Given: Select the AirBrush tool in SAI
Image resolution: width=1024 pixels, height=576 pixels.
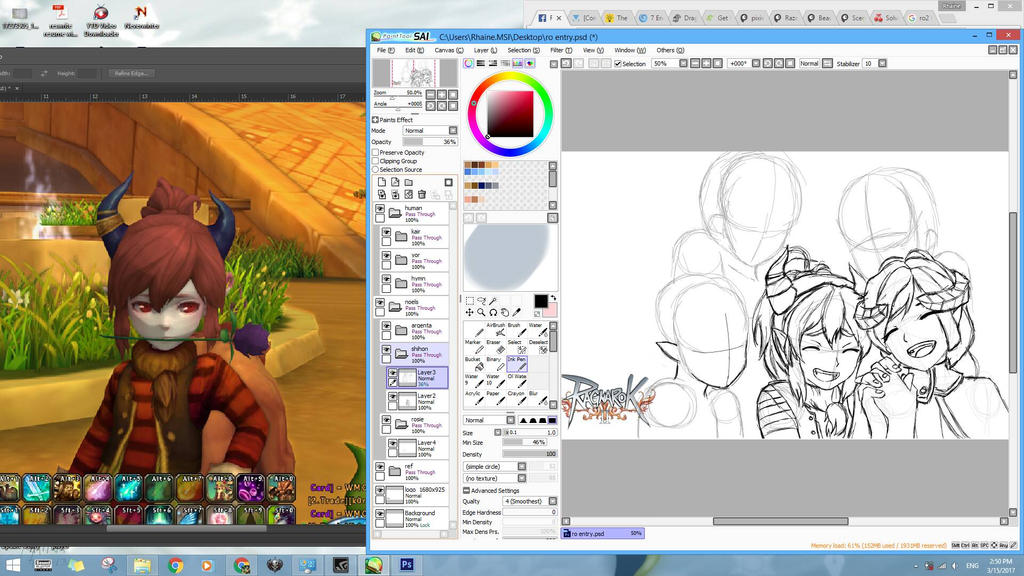Looking at the screenshot, I should point(496,330).
